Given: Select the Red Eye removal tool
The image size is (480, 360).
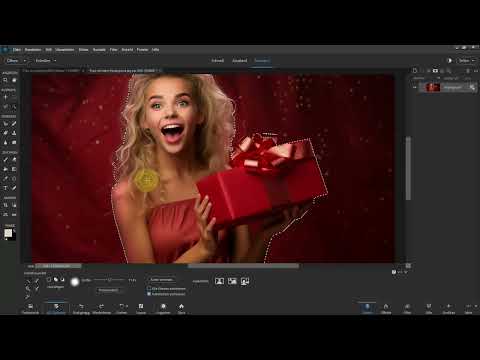Looking at the screenshot, I should [x=5, y=124].
